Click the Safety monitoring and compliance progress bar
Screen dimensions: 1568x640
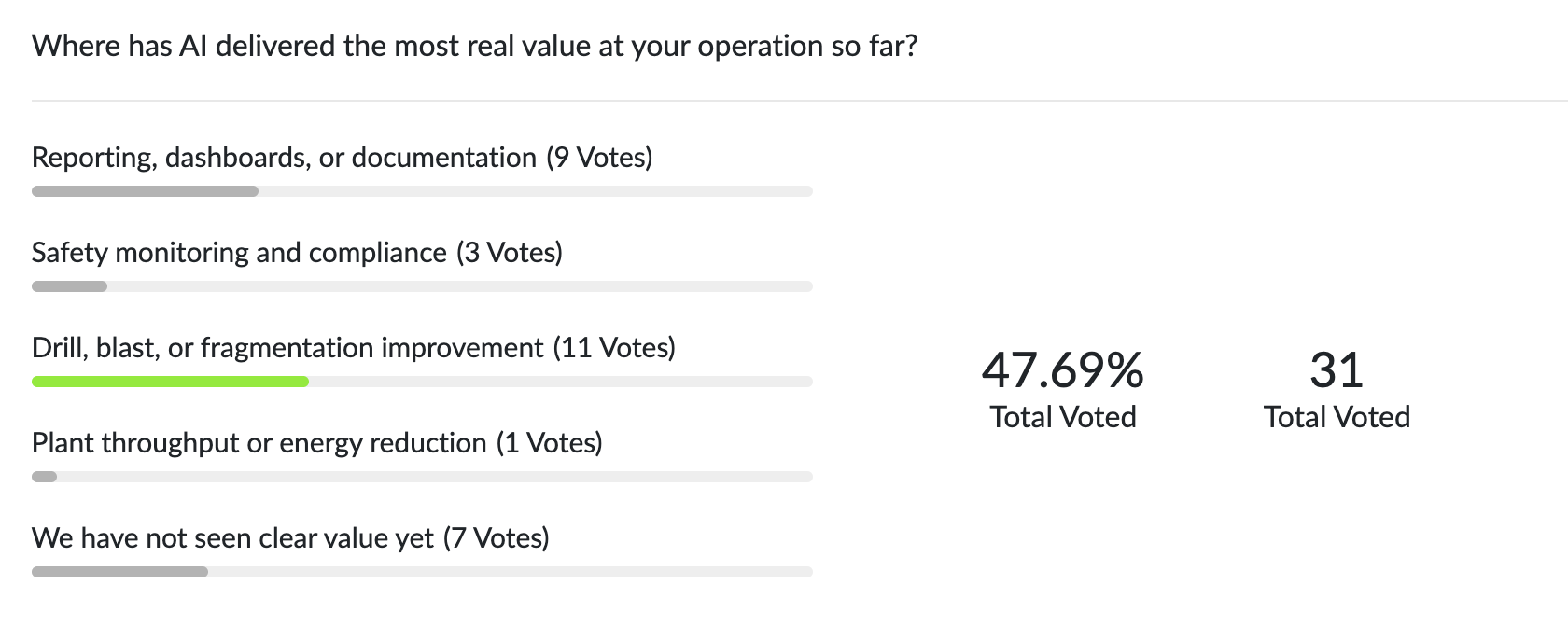[422, 286]
